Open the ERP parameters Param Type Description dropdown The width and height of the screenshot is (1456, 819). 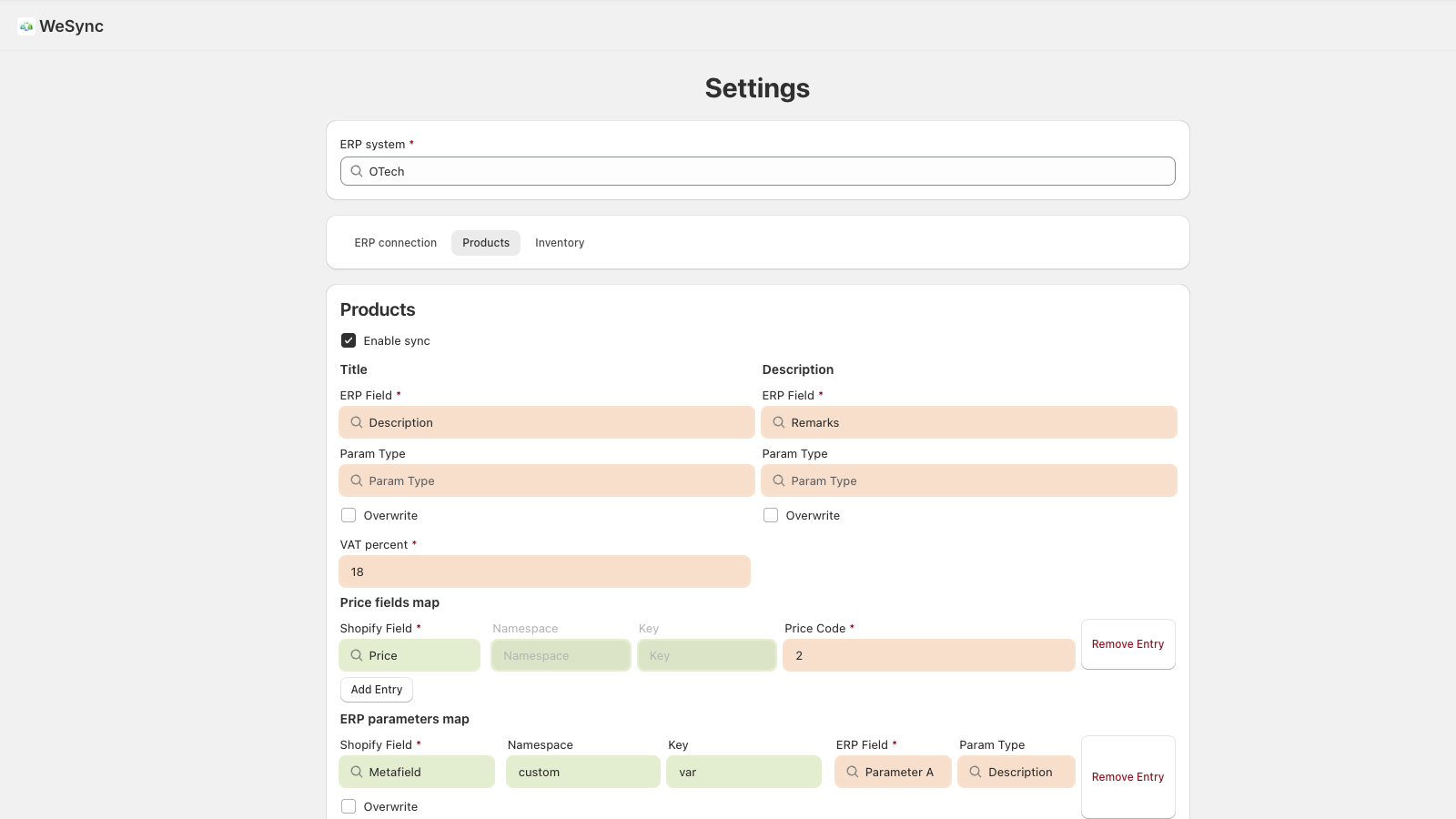pyautogui.click(x=1016, y=772)
